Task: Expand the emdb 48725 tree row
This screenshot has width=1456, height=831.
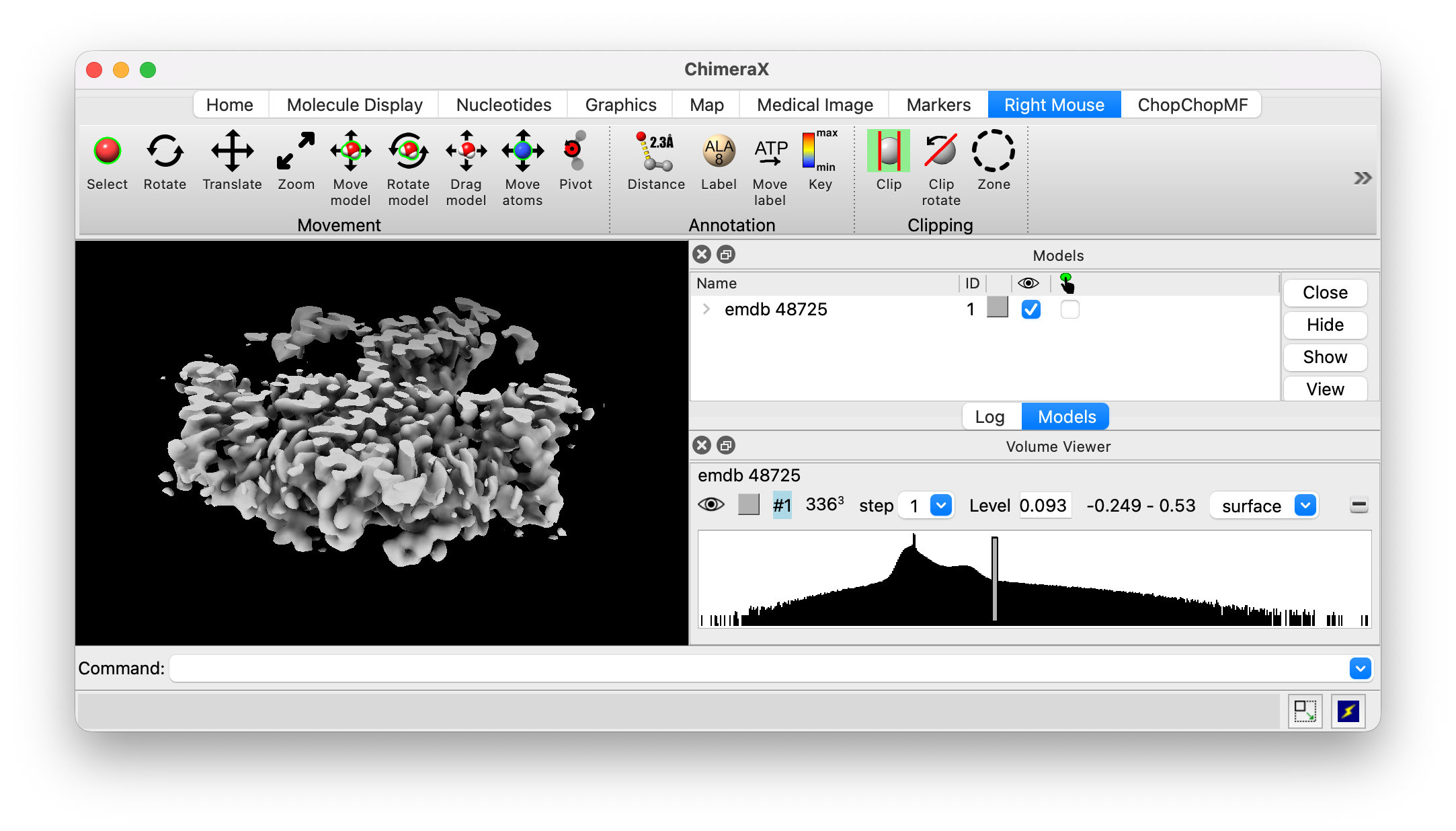Action: click(x=706, y=309)
